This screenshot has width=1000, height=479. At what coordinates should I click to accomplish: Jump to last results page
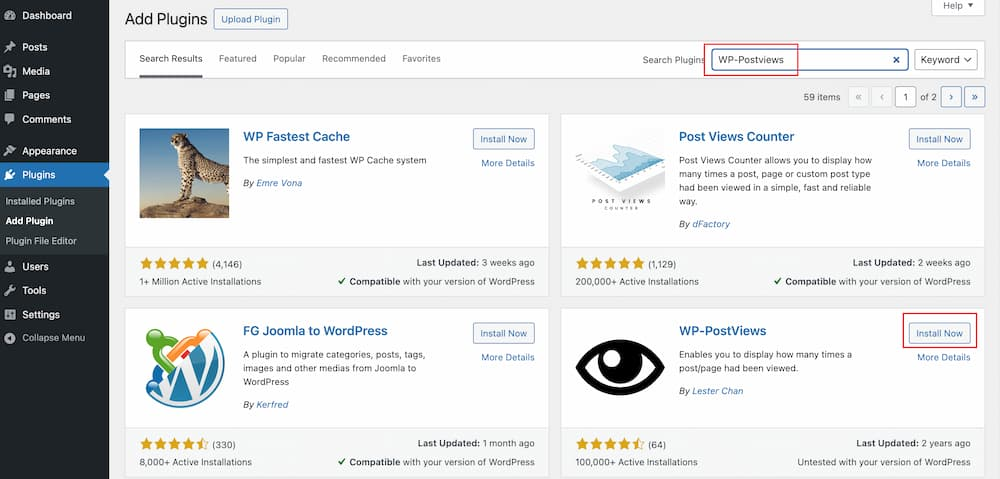click(974, 97)
